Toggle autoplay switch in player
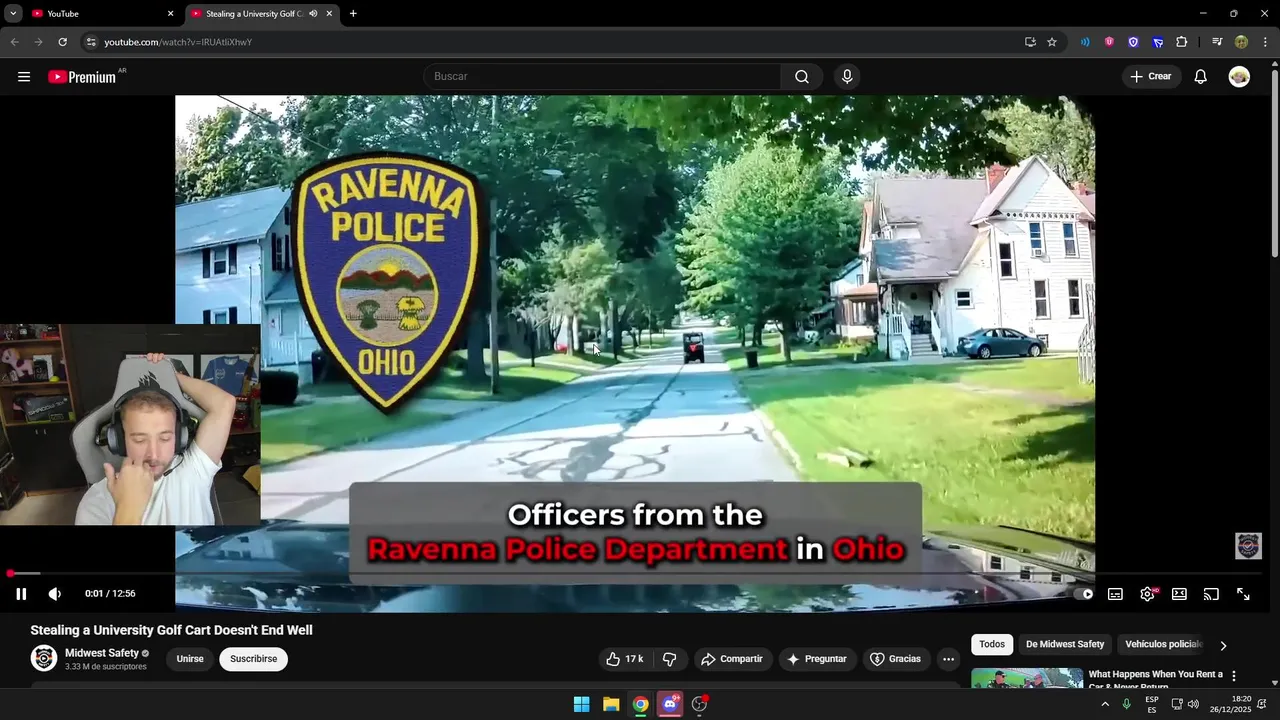Image resolution: width=1280 pixels, height=720 pixels. point(1084,594)
